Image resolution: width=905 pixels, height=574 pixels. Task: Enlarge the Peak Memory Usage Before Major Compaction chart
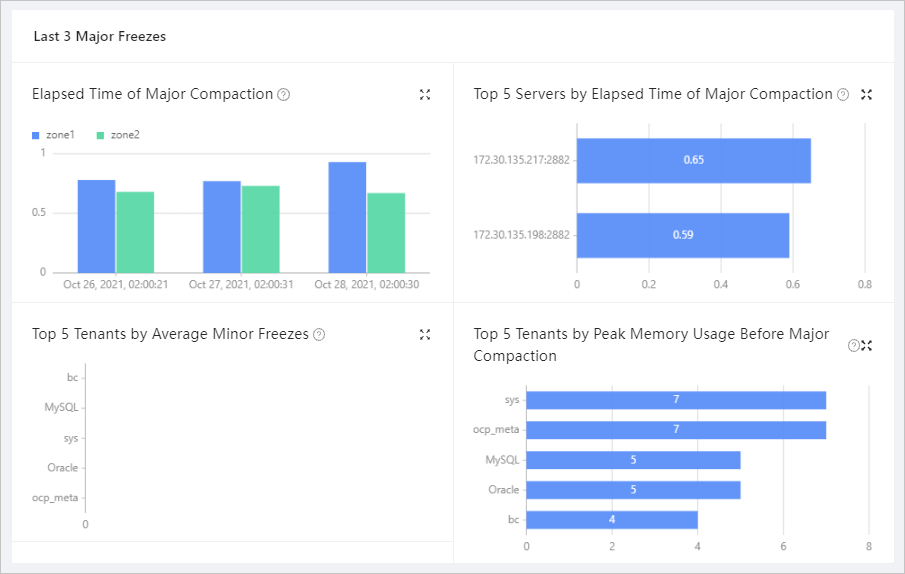pyautogui.click(x=867, y=346)
